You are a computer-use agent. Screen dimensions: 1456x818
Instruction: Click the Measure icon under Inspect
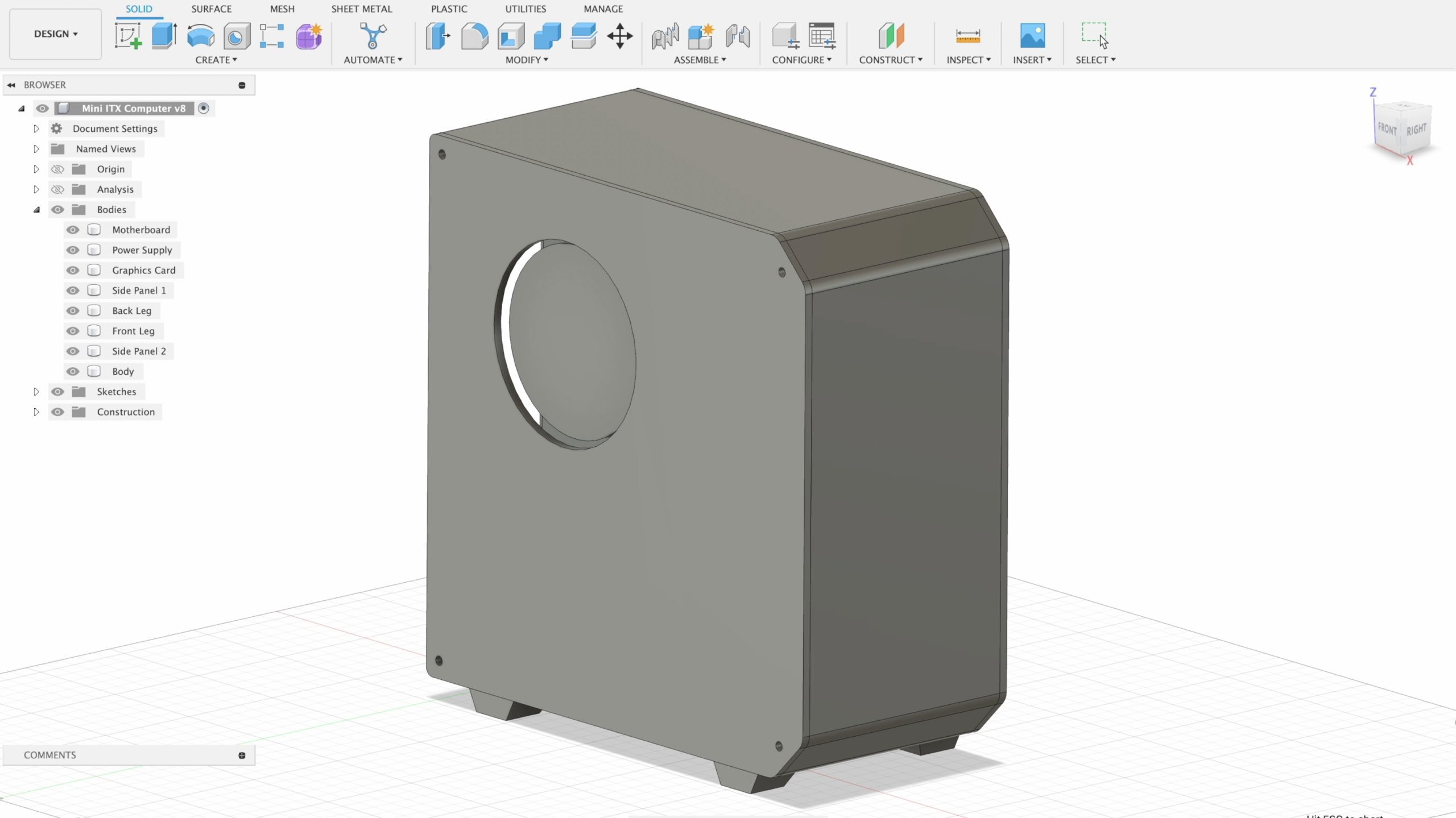click(x=967, y=36)
